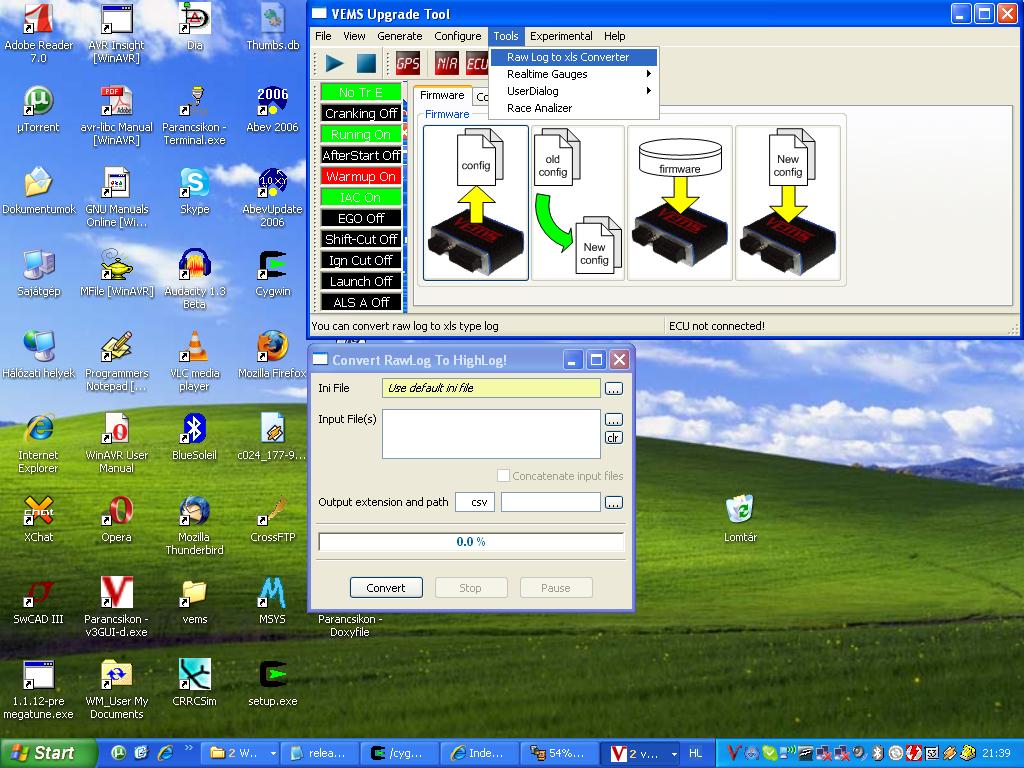Expand the Realtime Gauges submenu
Viewport: 1024px width, 768px height.
pyautogui.click(x=574, y=74)
